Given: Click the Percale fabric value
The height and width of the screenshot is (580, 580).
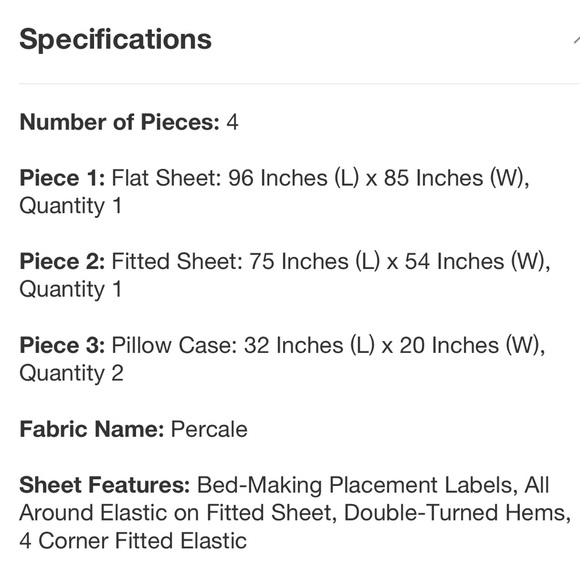Looking at the screenshot, I should (x=209, y=429).
